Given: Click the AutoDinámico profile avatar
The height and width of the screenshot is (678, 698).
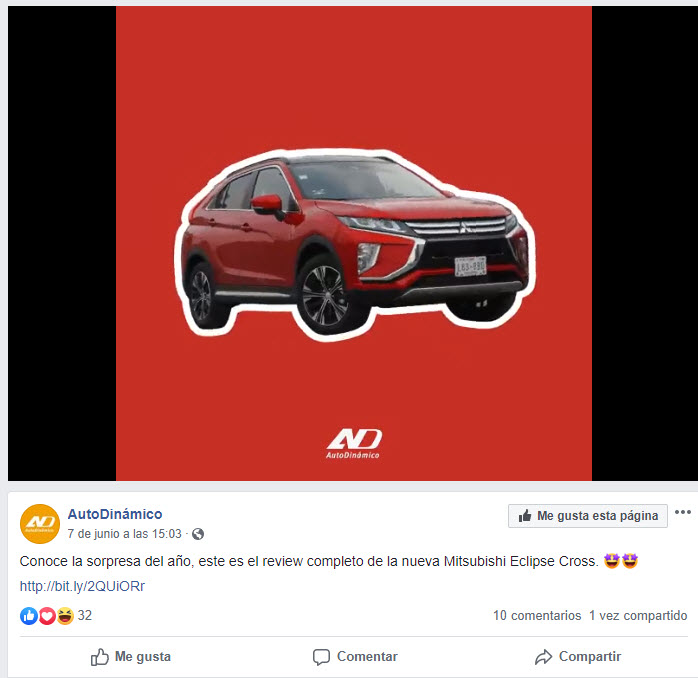Looking at the screenshot, I should click(40, 524).
